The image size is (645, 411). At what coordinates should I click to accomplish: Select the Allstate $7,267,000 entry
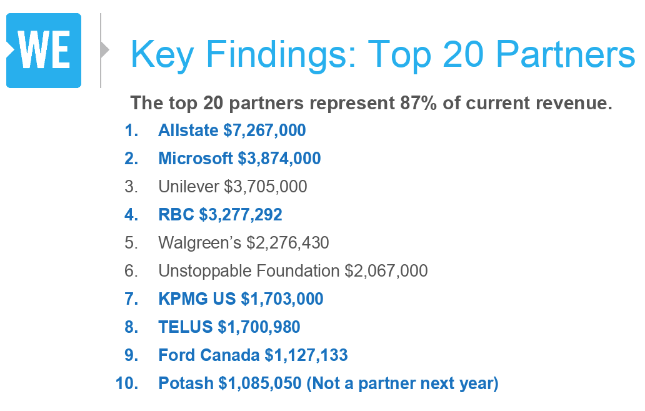tap(232, 130)
